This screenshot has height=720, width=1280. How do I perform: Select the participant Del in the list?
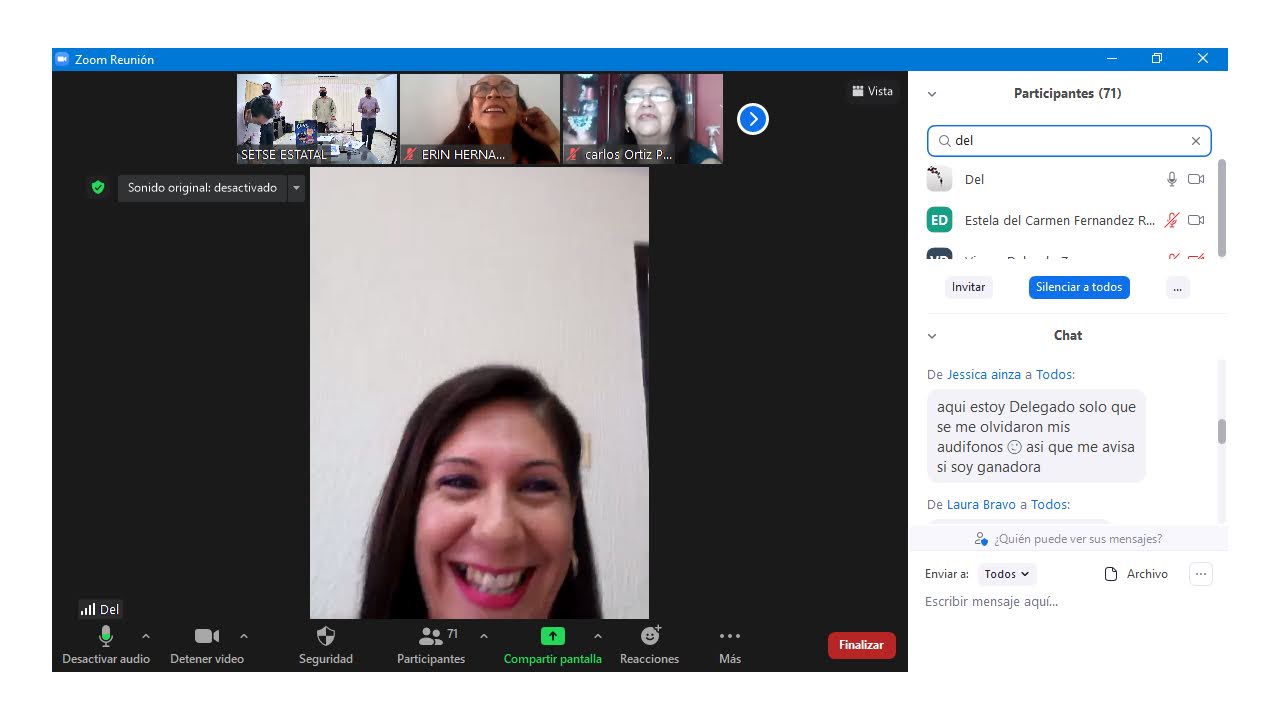pyautogui.click(x=1070, y=179)
